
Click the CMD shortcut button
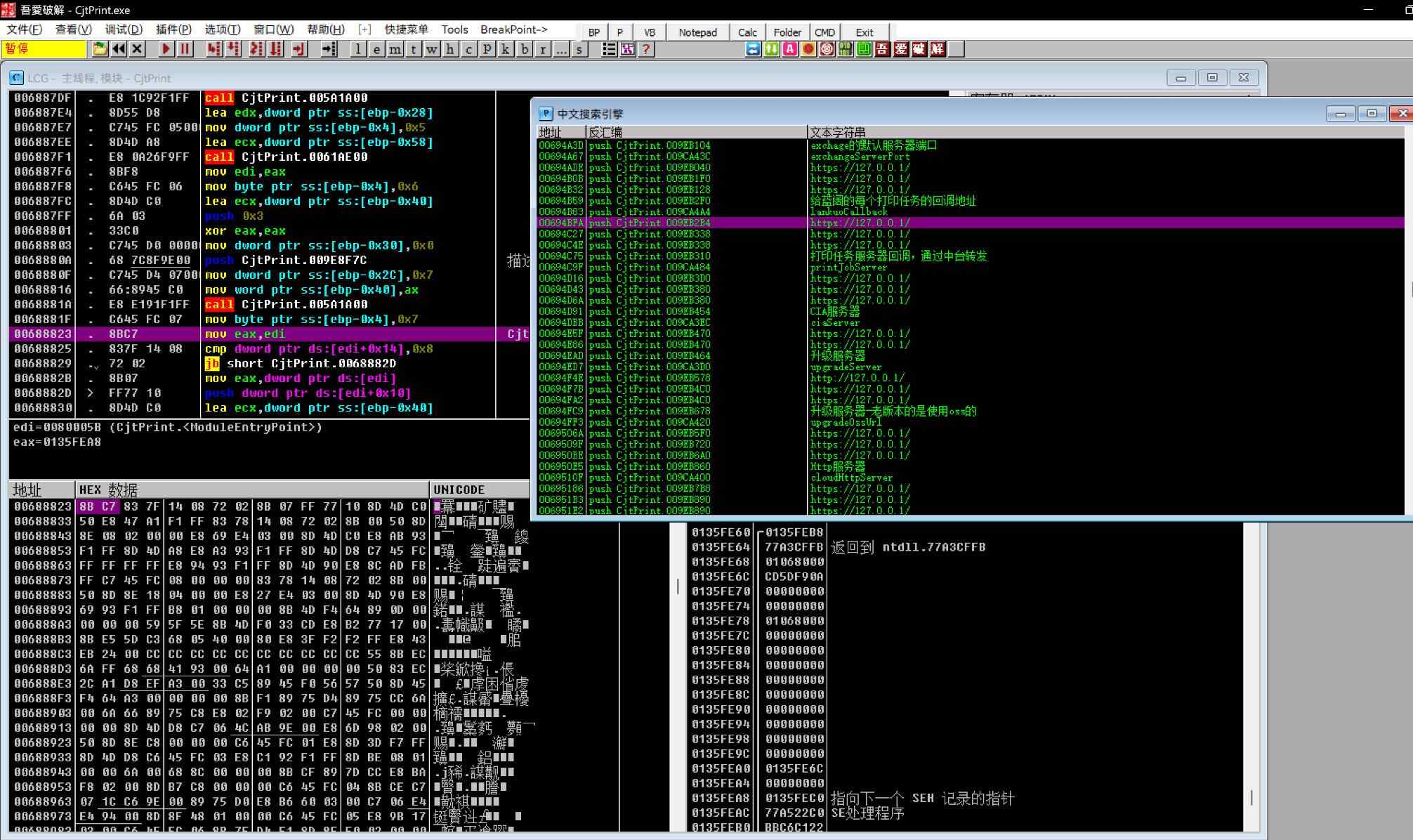[x=824, y=32]
